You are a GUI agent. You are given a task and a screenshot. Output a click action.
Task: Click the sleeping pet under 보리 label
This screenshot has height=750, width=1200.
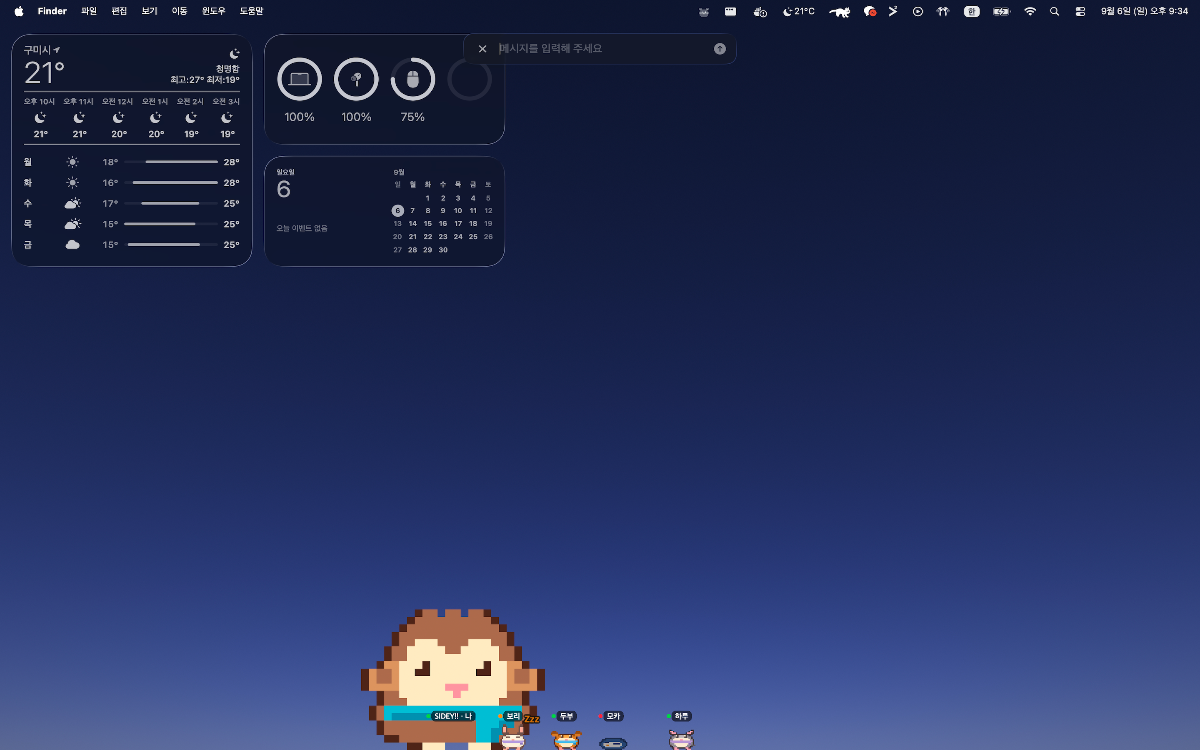[x=513, y=739]
